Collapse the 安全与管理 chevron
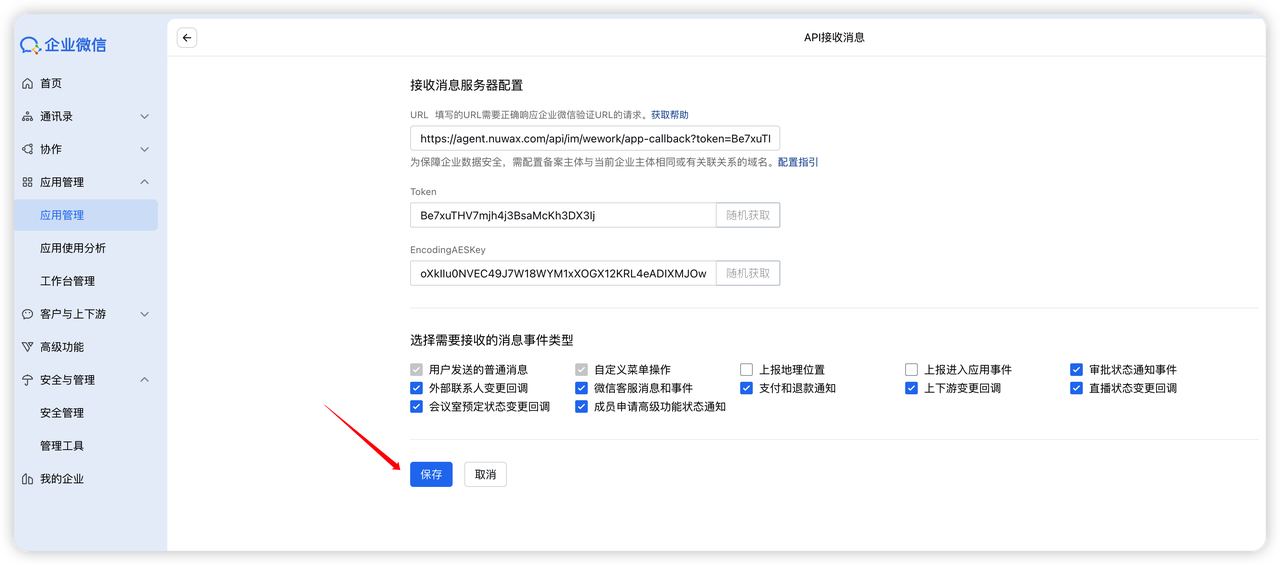1280x565 pixels. click(x=144, y=380)
